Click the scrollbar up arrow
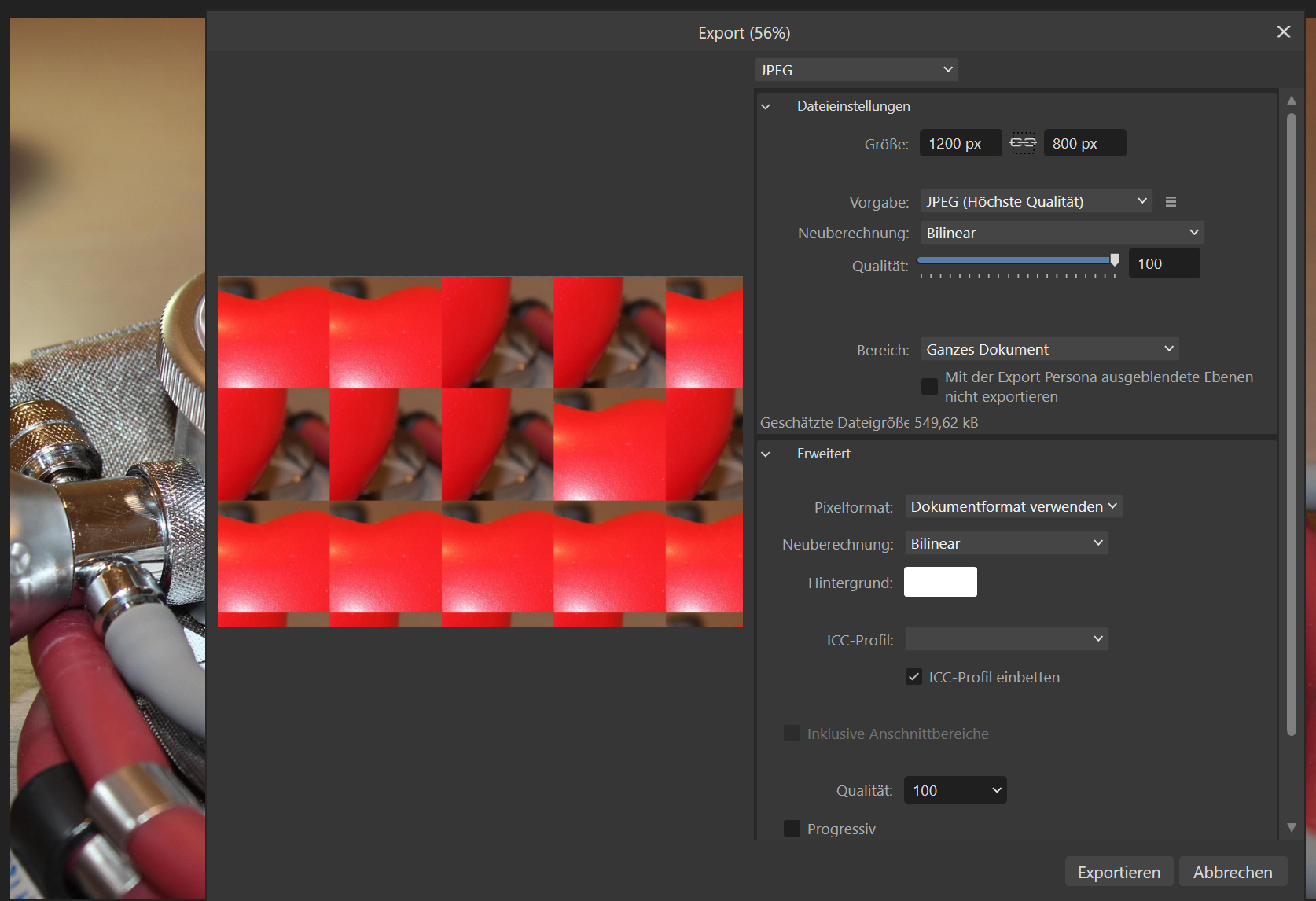Screen dimensions: 1316x901 tap(1292, 100)
